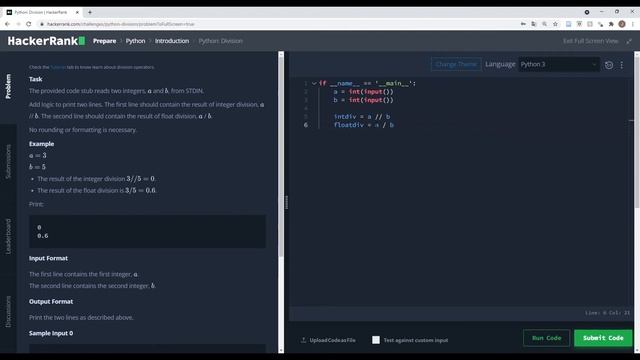Click the translate page icon in address bar
Viewport: 640px width, 360px height.
(x=534, y=24)
